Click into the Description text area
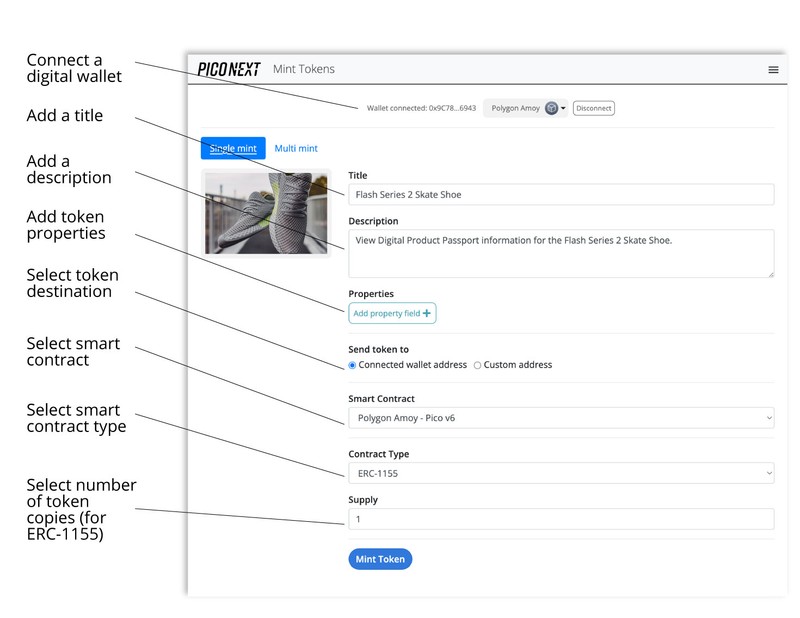Screen dimensions: 800x618 coord(560,253)
